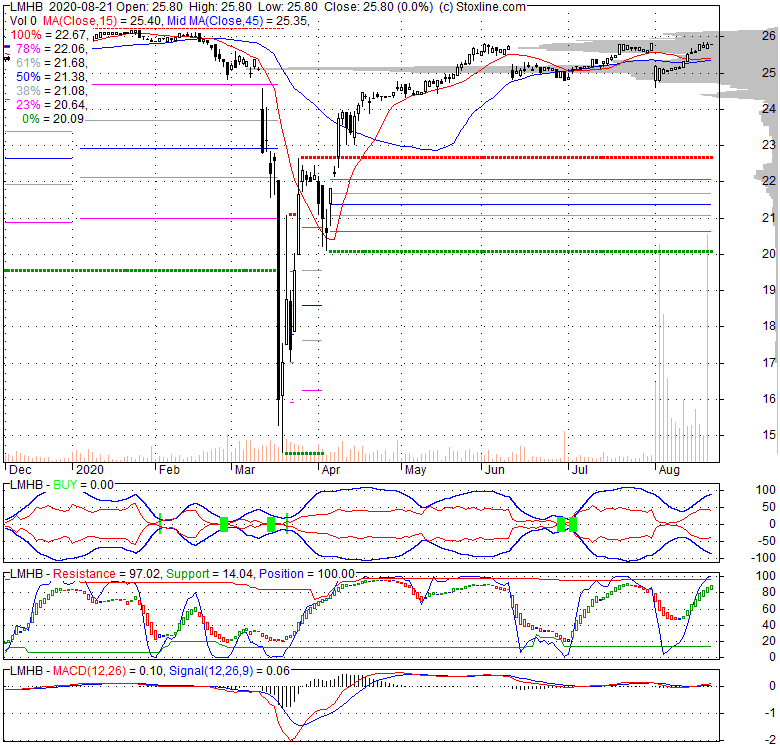This screenshot has height=745, width=780.
Task: Click the 26 price axis label
Action: coord(769,35)
